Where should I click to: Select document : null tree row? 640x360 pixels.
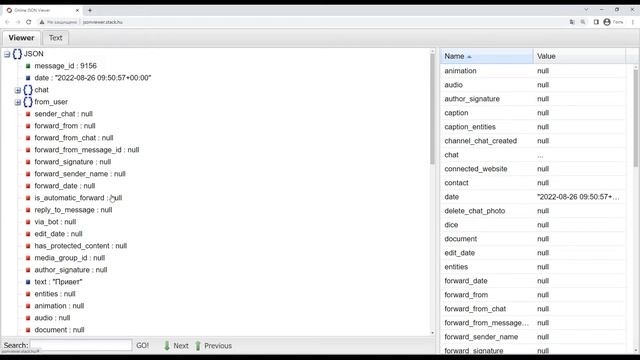tap(59, 330)
